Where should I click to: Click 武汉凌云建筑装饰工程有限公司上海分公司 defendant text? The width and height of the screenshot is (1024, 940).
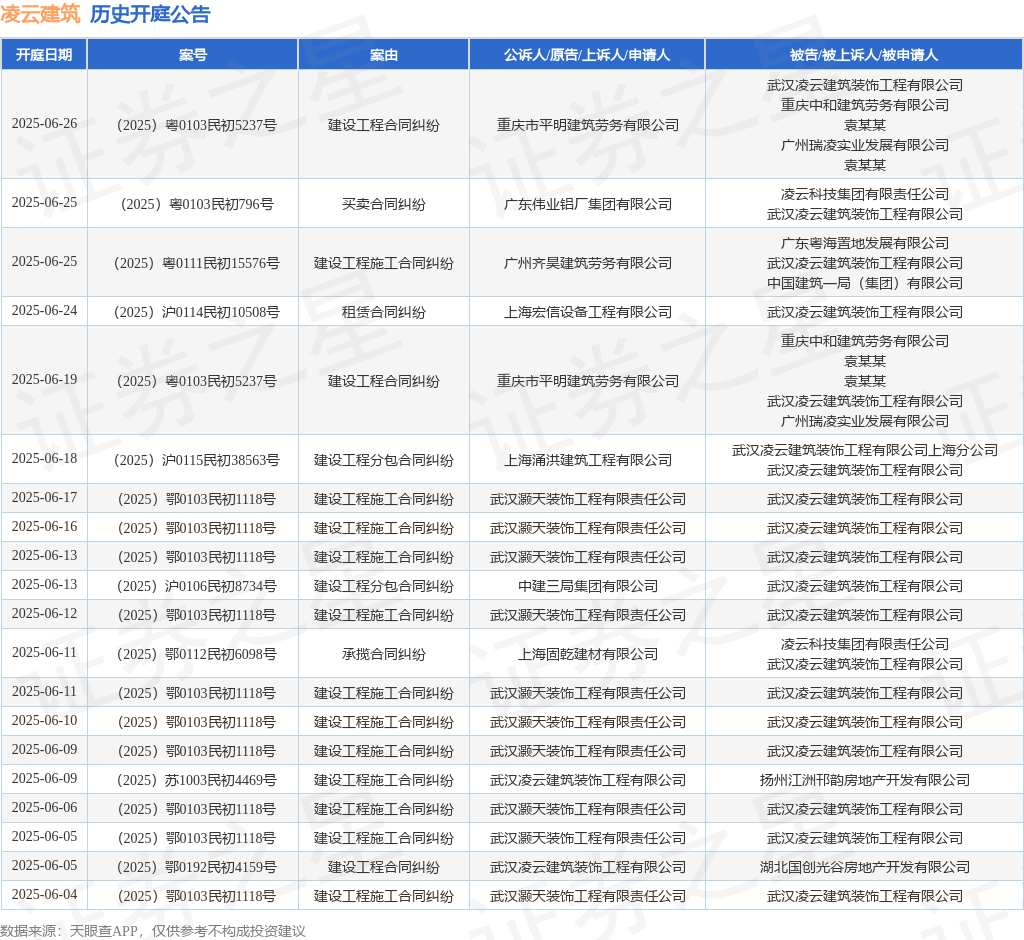coord(865,450)
